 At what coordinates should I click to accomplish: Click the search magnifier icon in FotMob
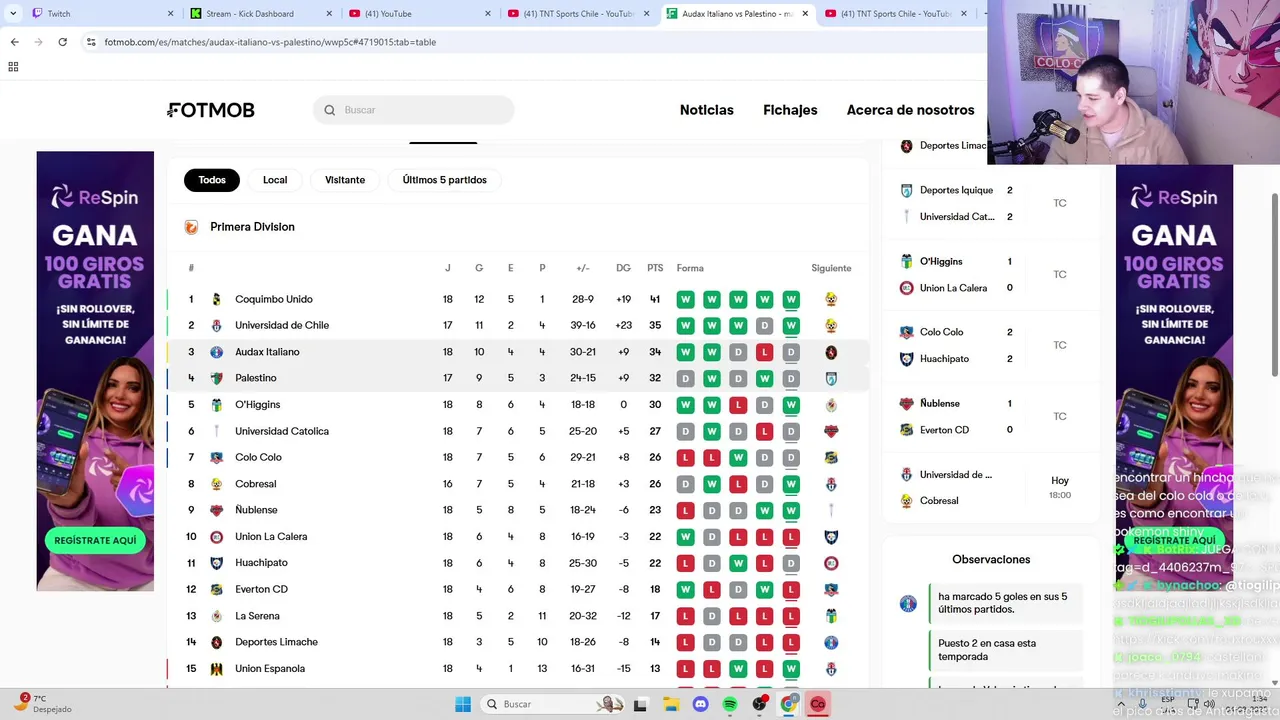pyautogui.click(x=330, y=110)
